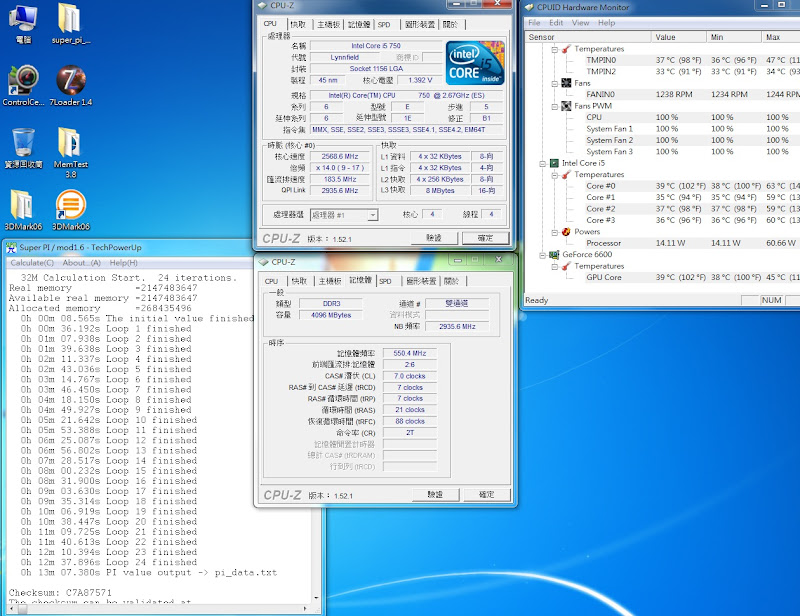Collapse the Temperatures node above TMPIN0

point(555,50)
